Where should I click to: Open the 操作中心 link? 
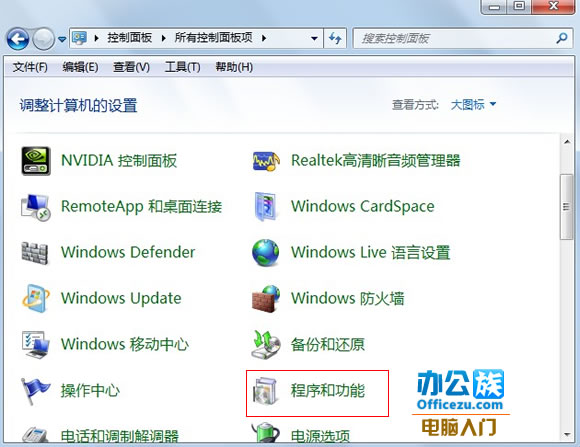click(90, 391)
